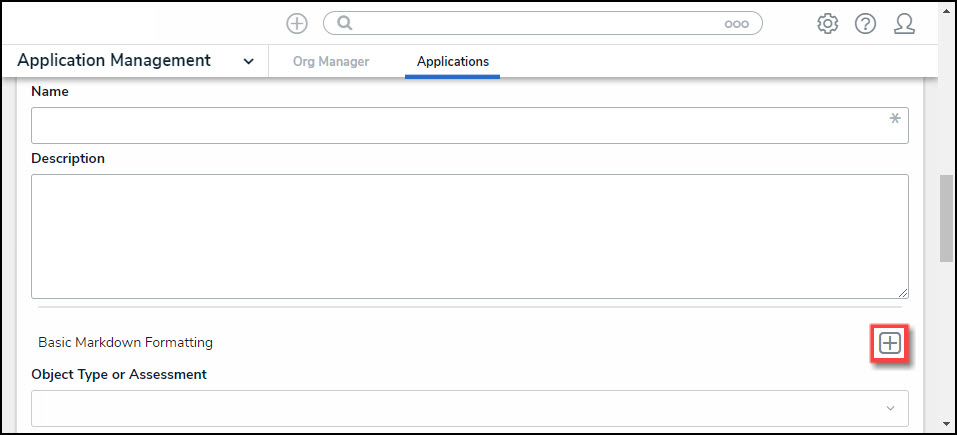Screen dimensions: 957x435
Task: Select the Applications tab
Action: [453, 62]
